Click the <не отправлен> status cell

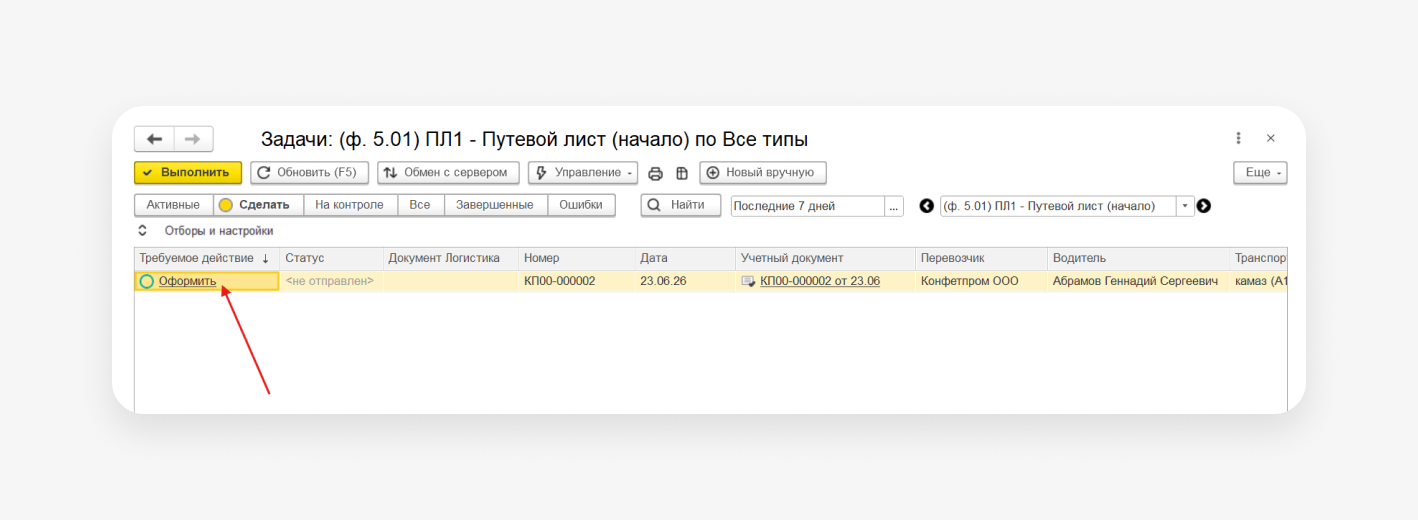331,281
